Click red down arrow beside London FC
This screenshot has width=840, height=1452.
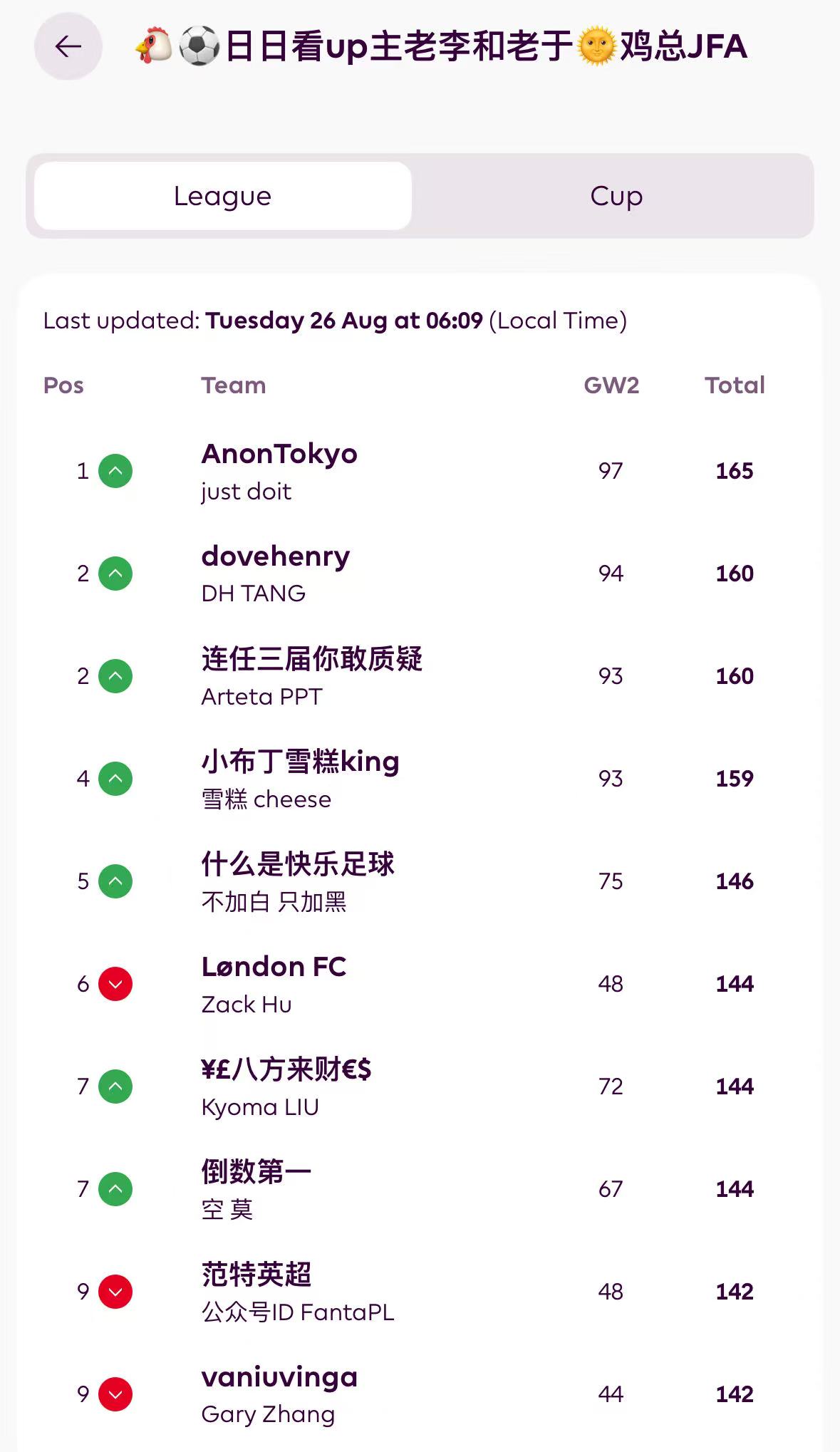(115, 984)
